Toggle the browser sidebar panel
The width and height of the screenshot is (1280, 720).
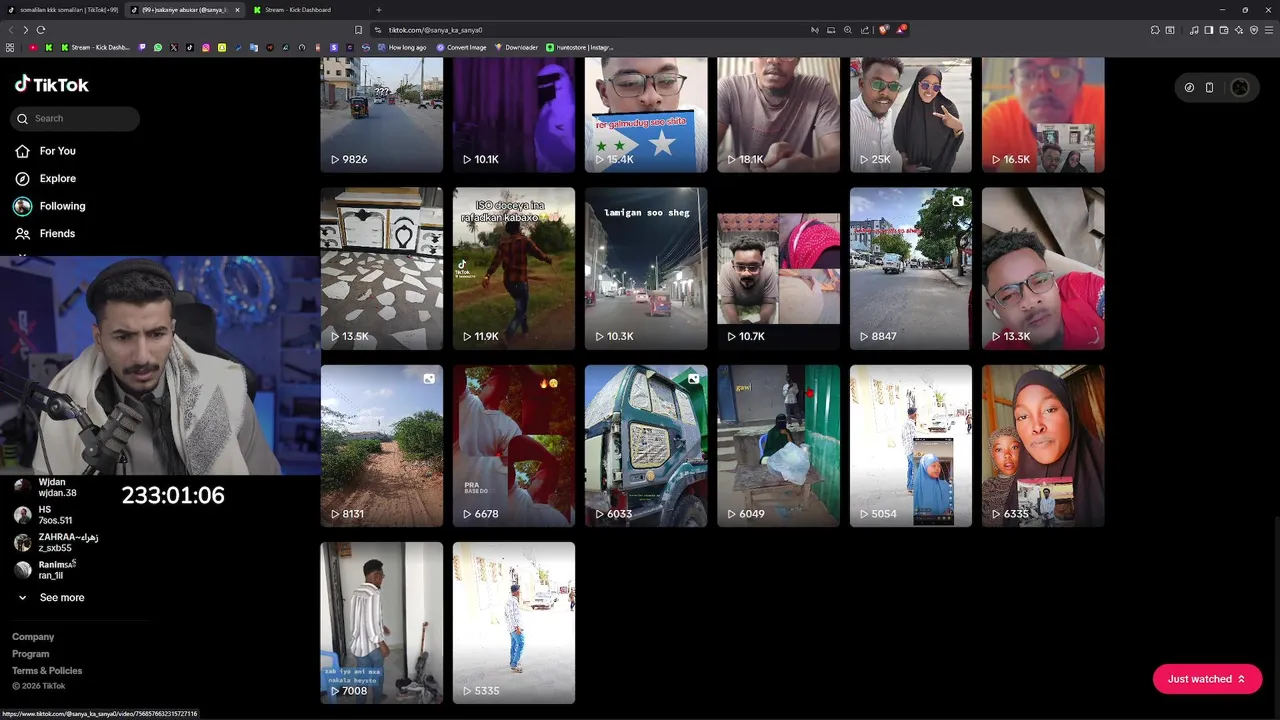coord(1209,30)
